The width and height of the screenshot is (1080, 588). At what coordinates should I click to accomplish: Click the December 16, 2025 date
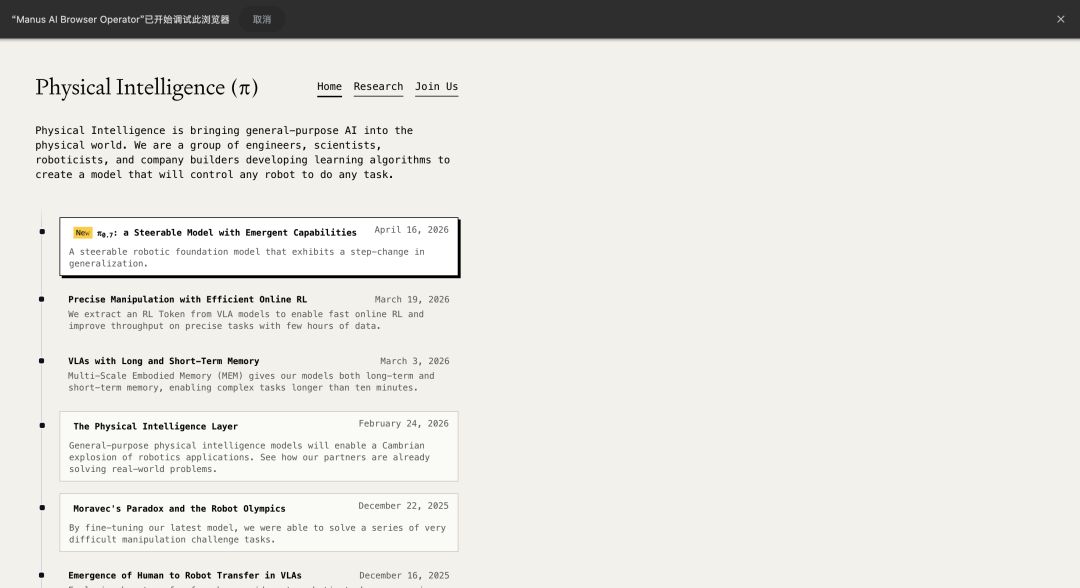point(404,576)
